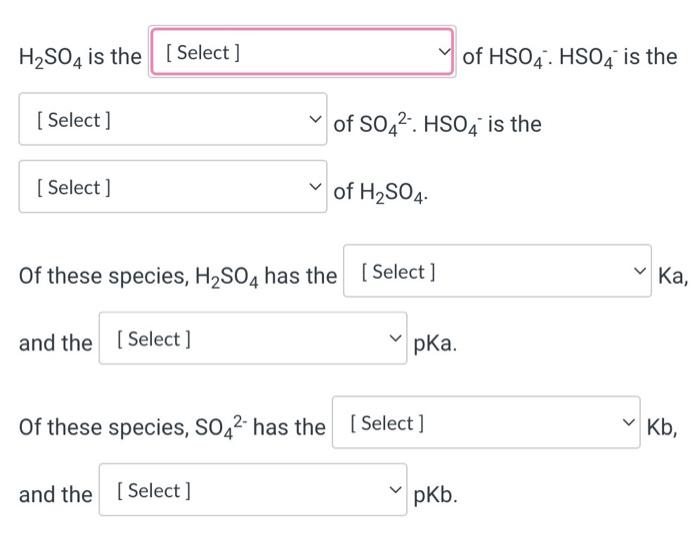Click the "pKb." label text
Image resolution: width=700 pixels, height=556 pixels.
(x=435, y=496)
